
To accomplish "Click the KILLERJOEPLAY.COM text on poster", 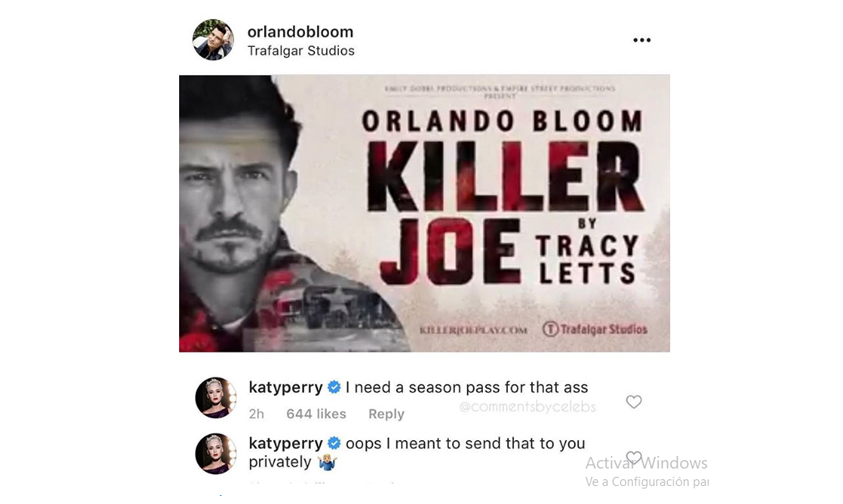I will 473,330.
